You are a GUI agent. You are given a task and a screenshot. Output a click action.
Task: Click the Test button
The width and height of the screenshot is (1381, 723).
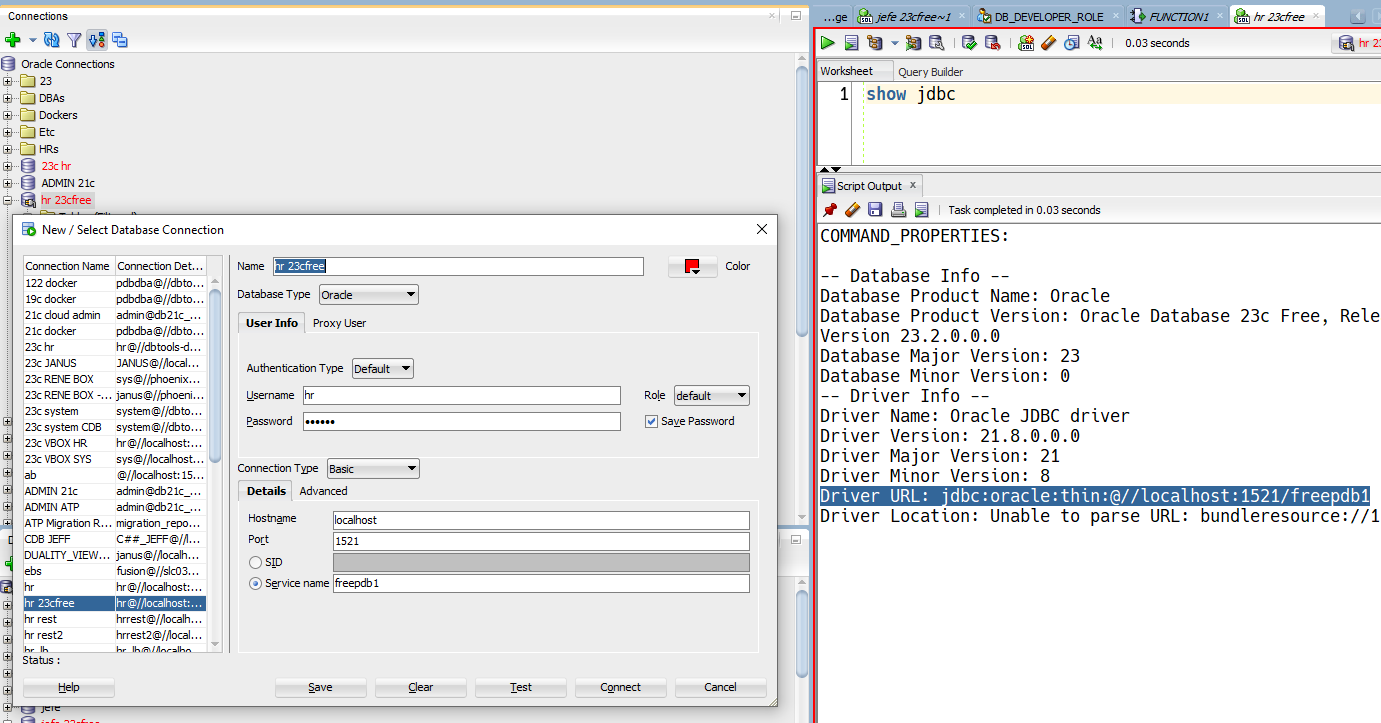[x=521, y=687]
